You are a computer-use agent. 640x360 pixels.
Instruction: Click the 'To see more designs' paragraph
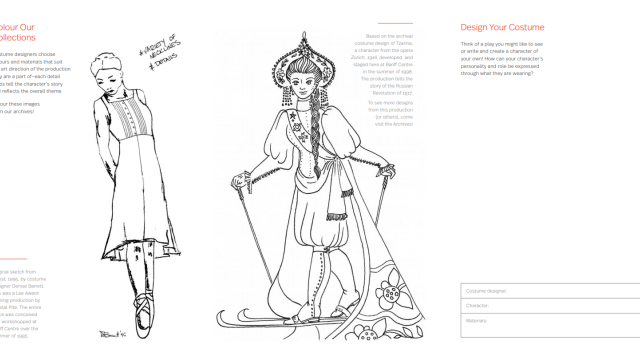[x=390, y=113]
